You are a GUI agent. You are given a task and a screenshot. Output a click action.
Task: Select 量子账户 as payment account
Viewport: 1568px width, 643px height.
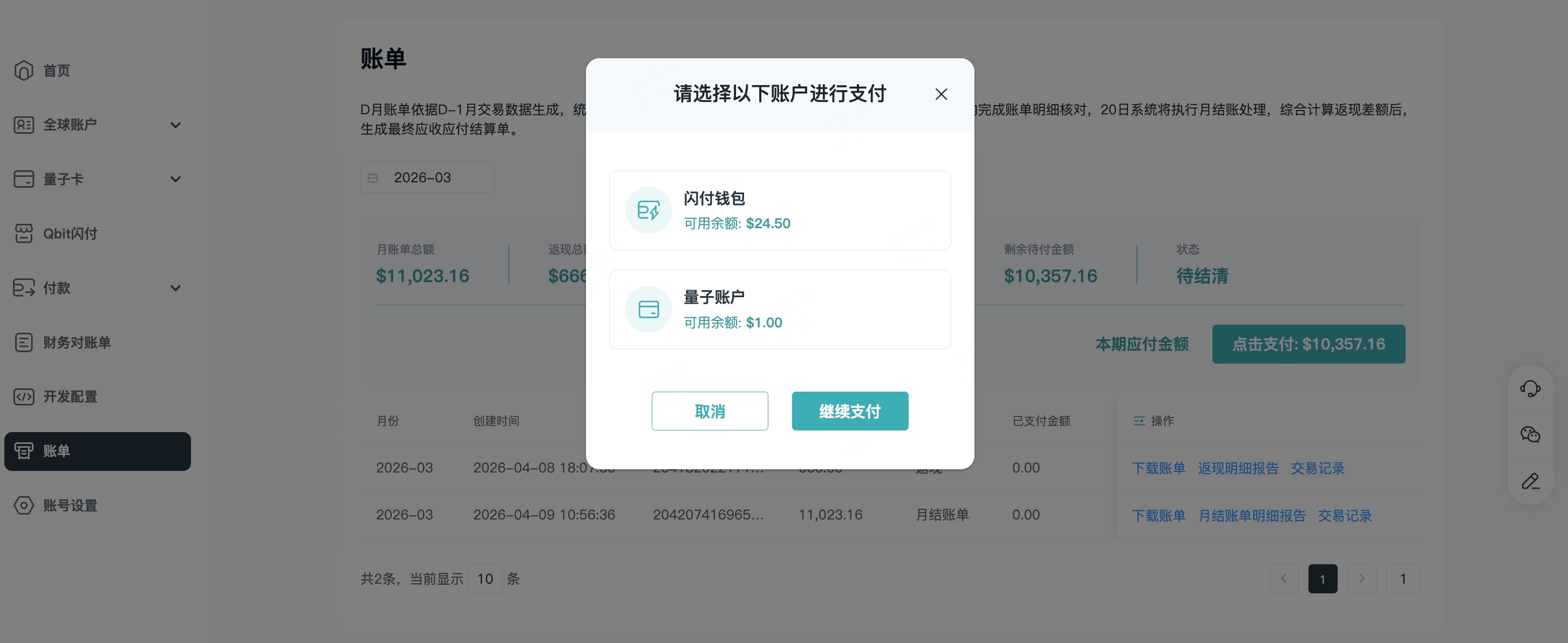coord(780,310)
